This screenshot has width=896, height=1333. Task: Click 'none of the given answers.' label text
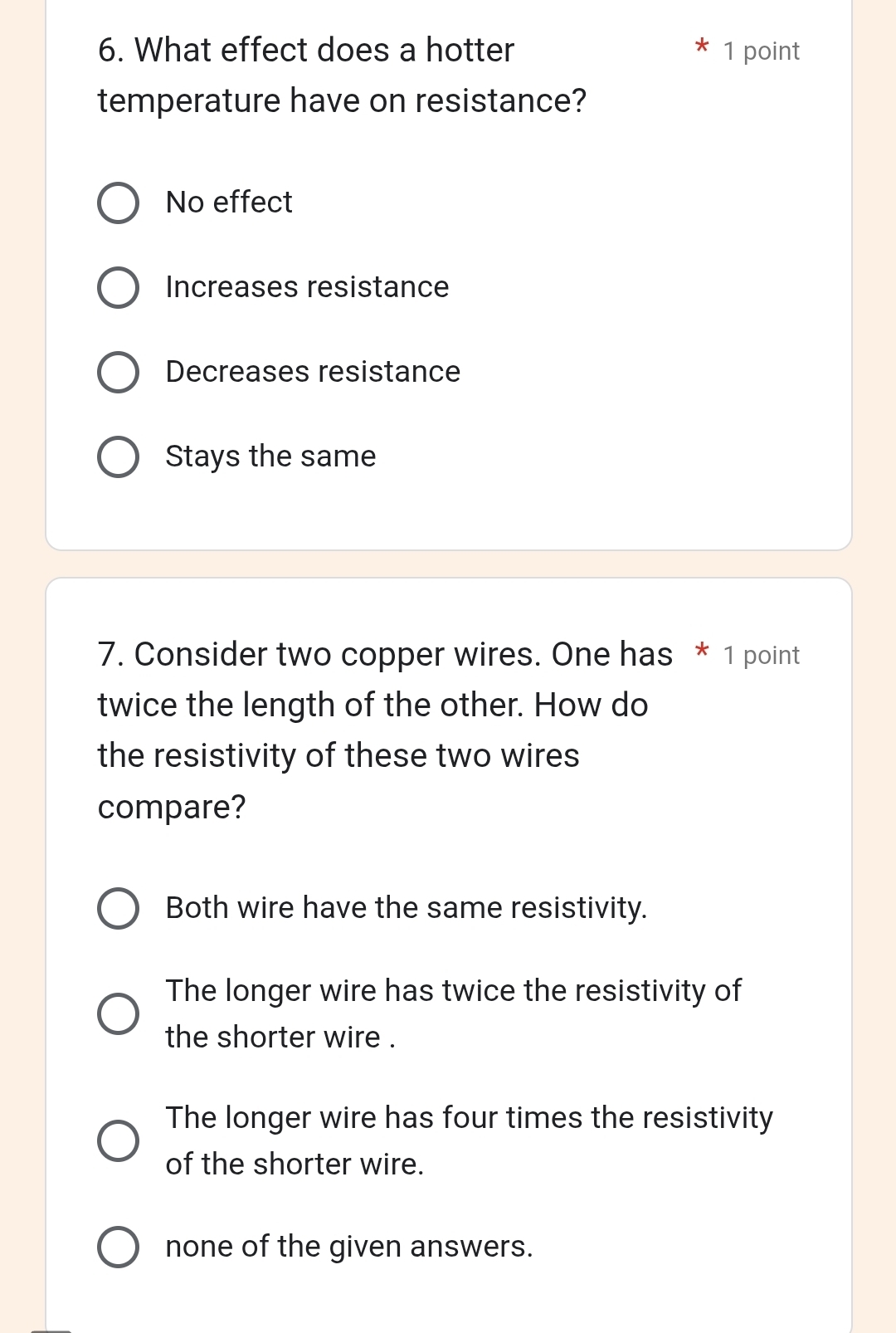point(349,1247)
